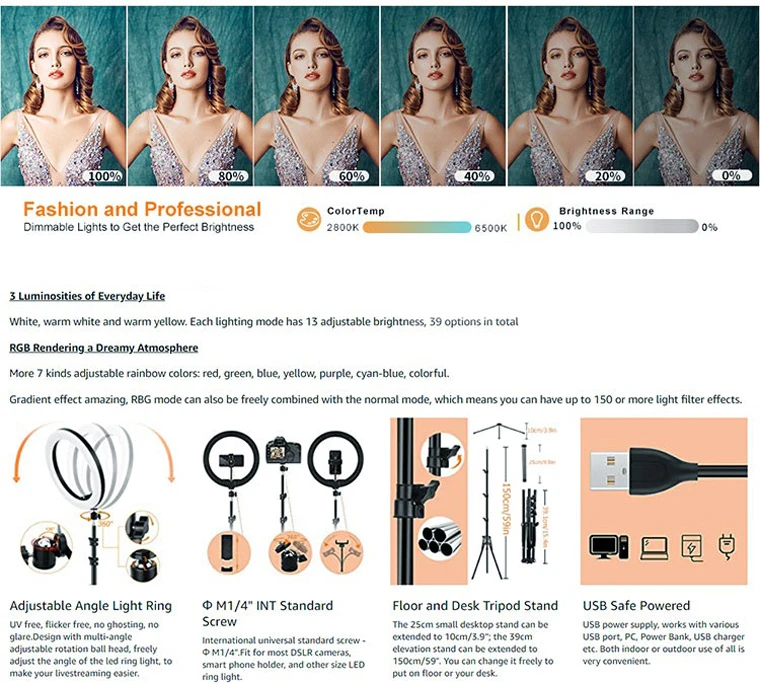760x684 pixels.
Task: Click the ColorTemp gradient bar
Action: click(x=416, y=227)
